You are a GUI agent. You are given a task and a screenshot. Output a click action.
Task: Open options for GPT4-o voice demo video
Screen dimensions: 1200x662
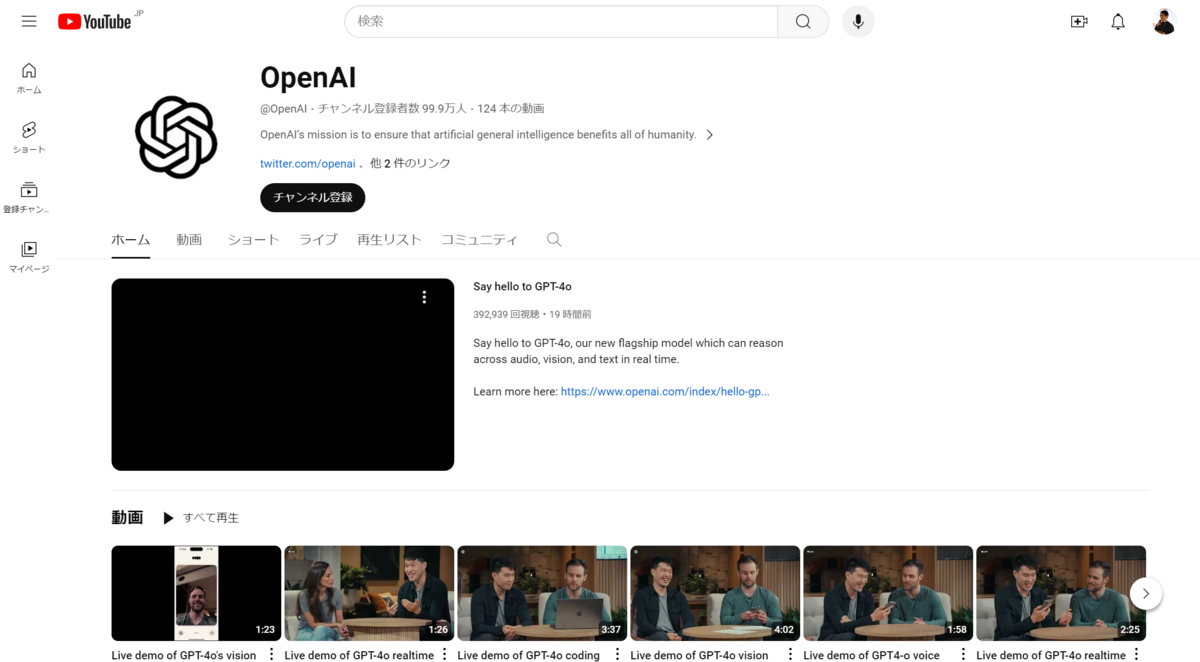tap(963, 655)
